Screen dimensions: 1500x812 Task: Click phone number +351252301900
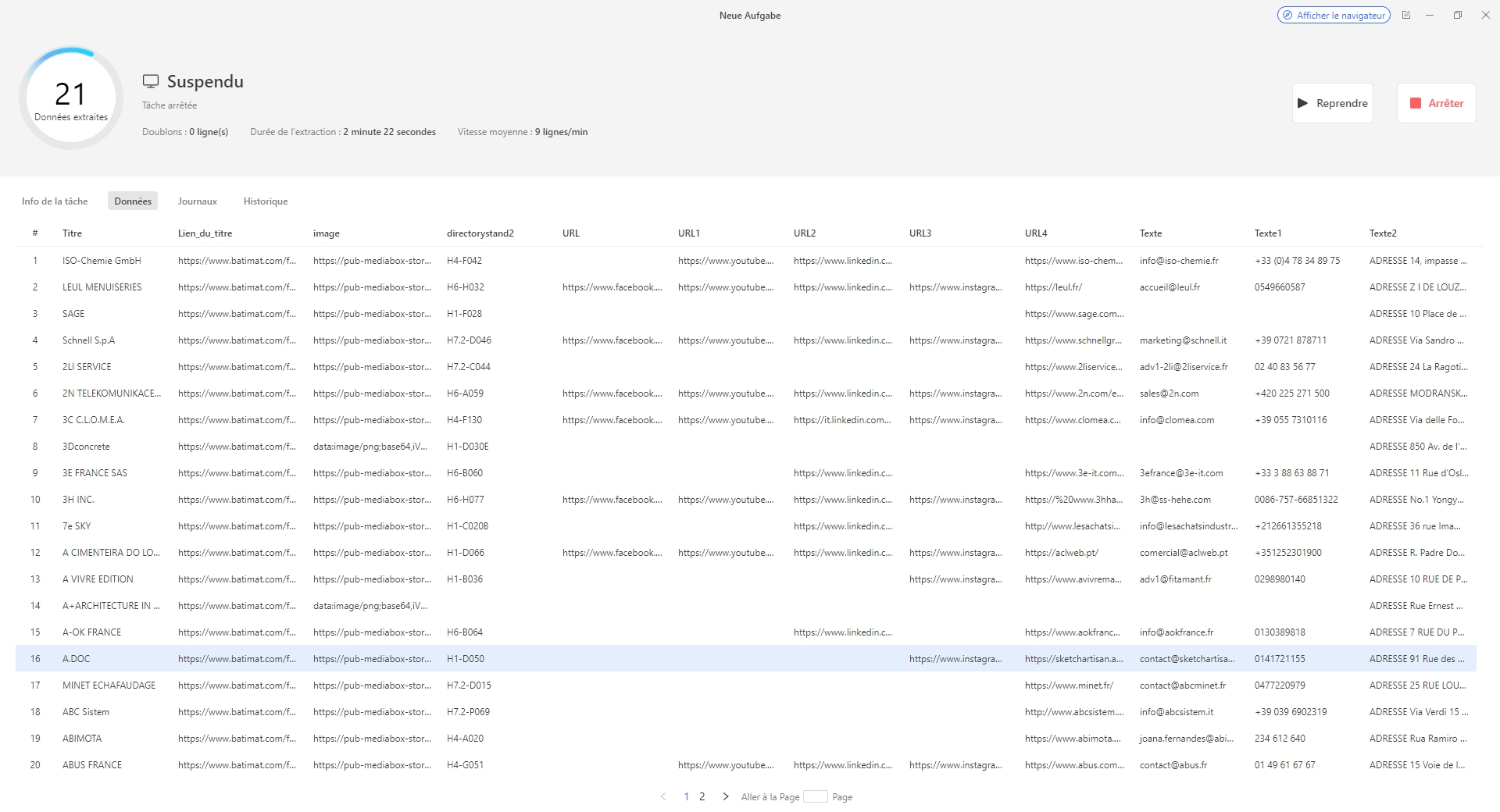1288,553
